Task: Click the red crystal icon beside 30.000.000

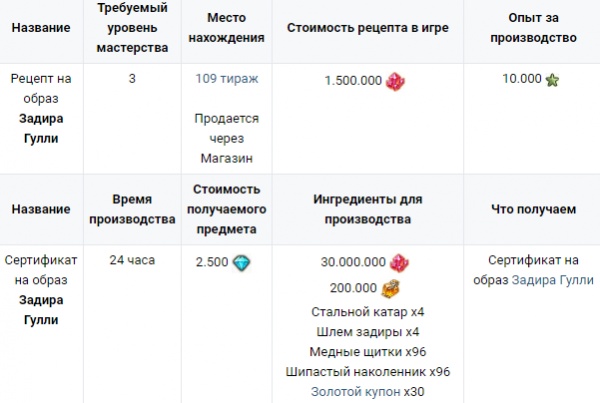Action: click(x=399, y=263)
